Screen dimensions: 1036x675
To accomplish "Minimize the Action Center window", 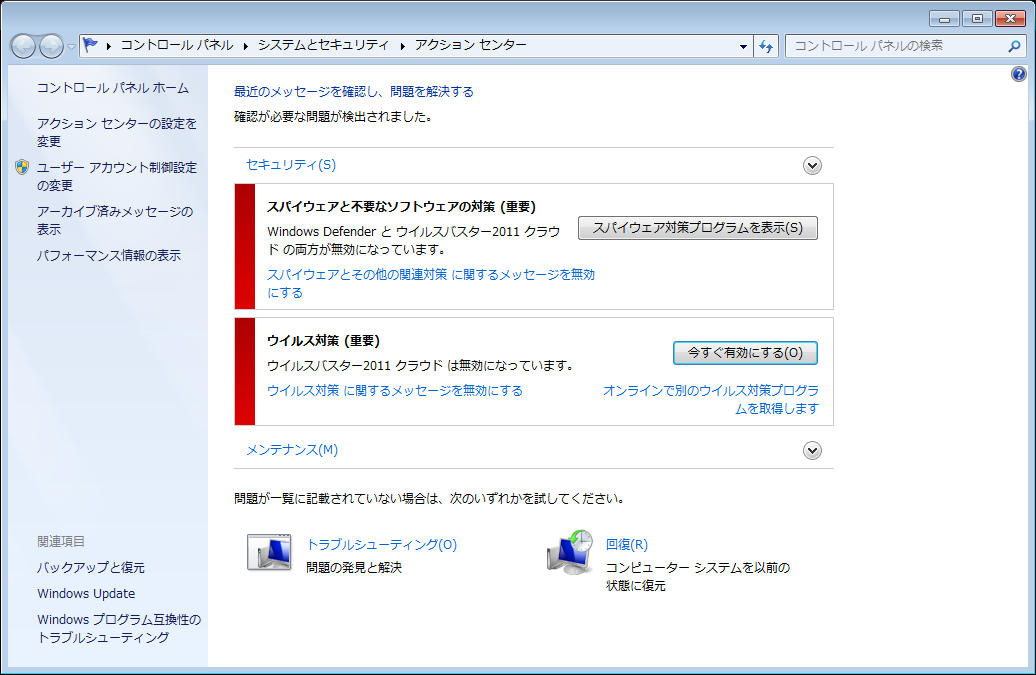I will click(944, 18).
